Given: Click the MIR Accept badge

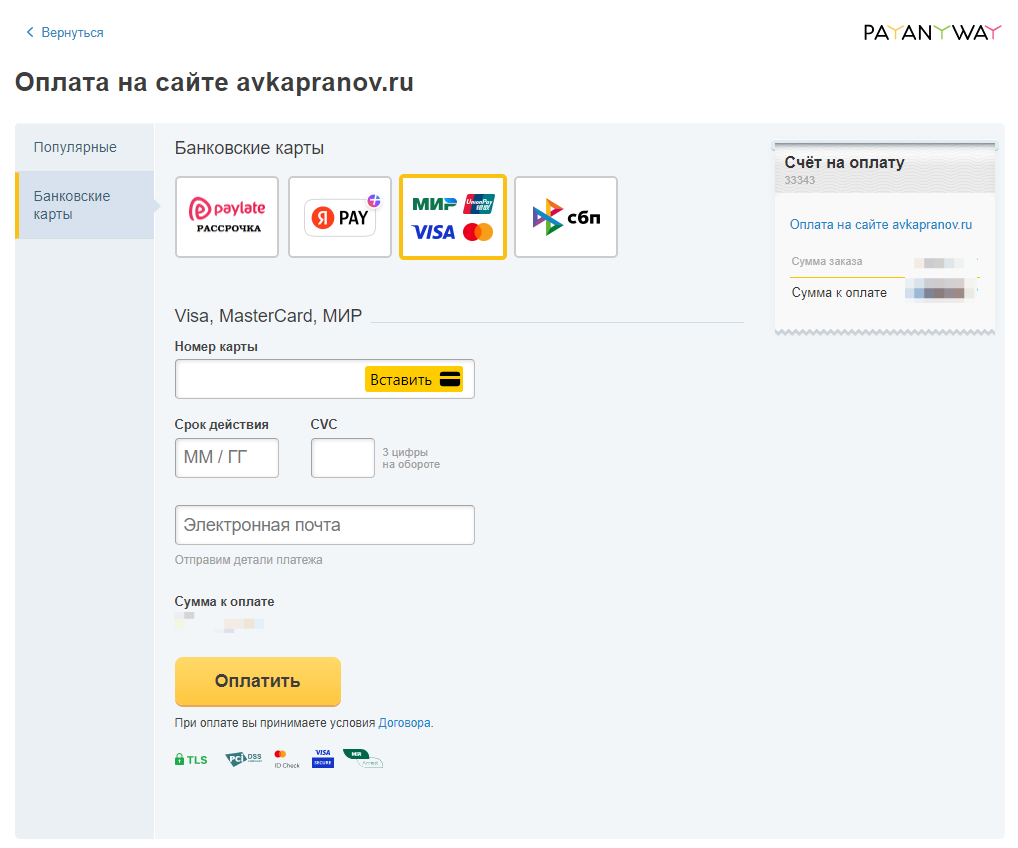Looking at the screenshot, I should click(363, 758).
